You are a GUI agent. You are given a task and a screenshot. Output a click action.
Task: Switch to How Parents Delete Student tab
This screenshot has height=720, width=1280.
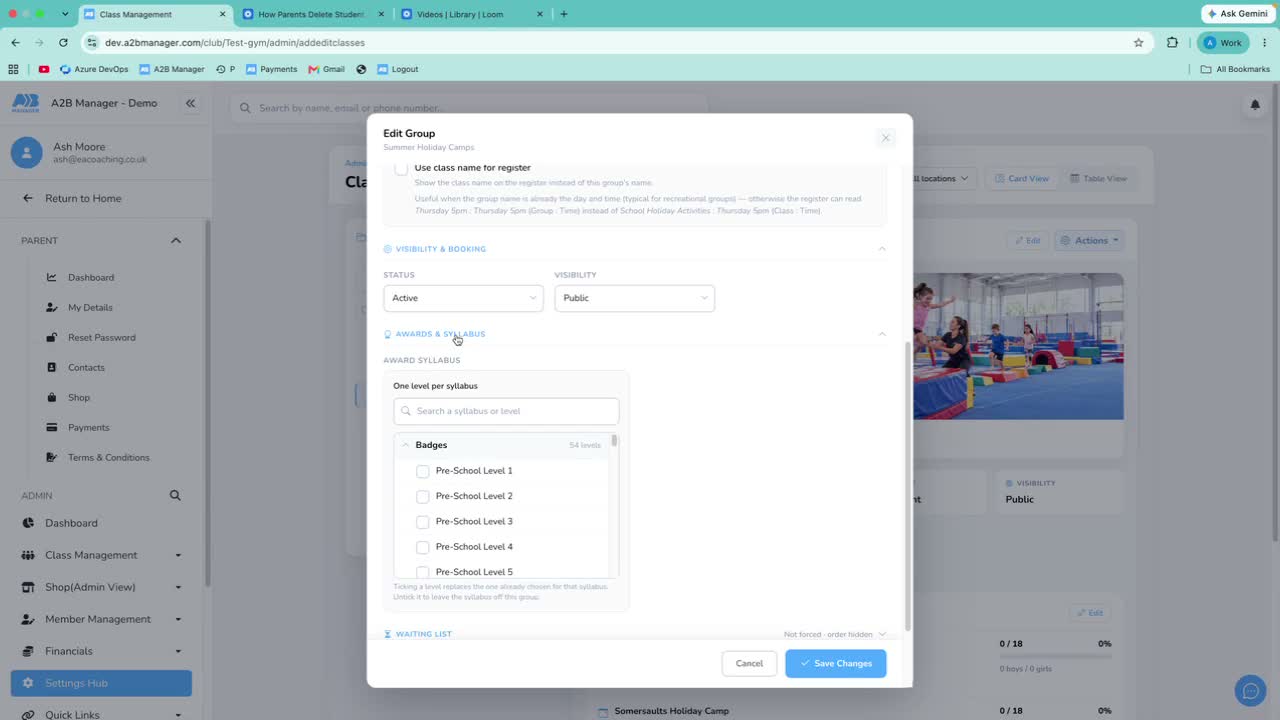[311, 14]
